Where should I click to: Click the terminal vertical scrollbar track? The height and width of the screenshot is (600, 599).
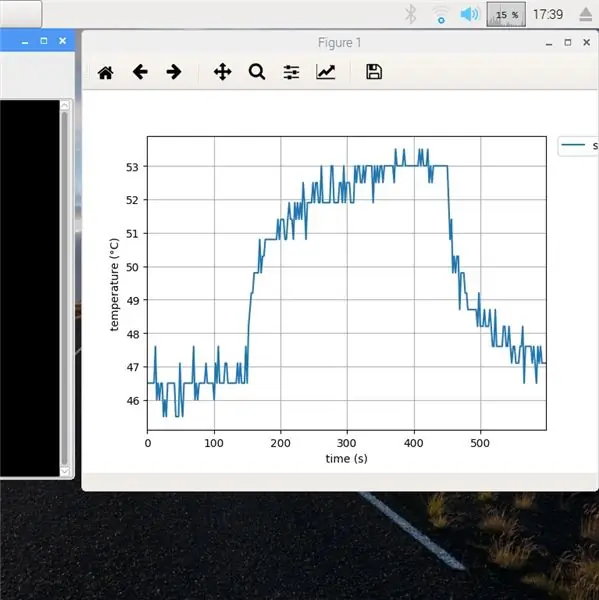point(65,288)
